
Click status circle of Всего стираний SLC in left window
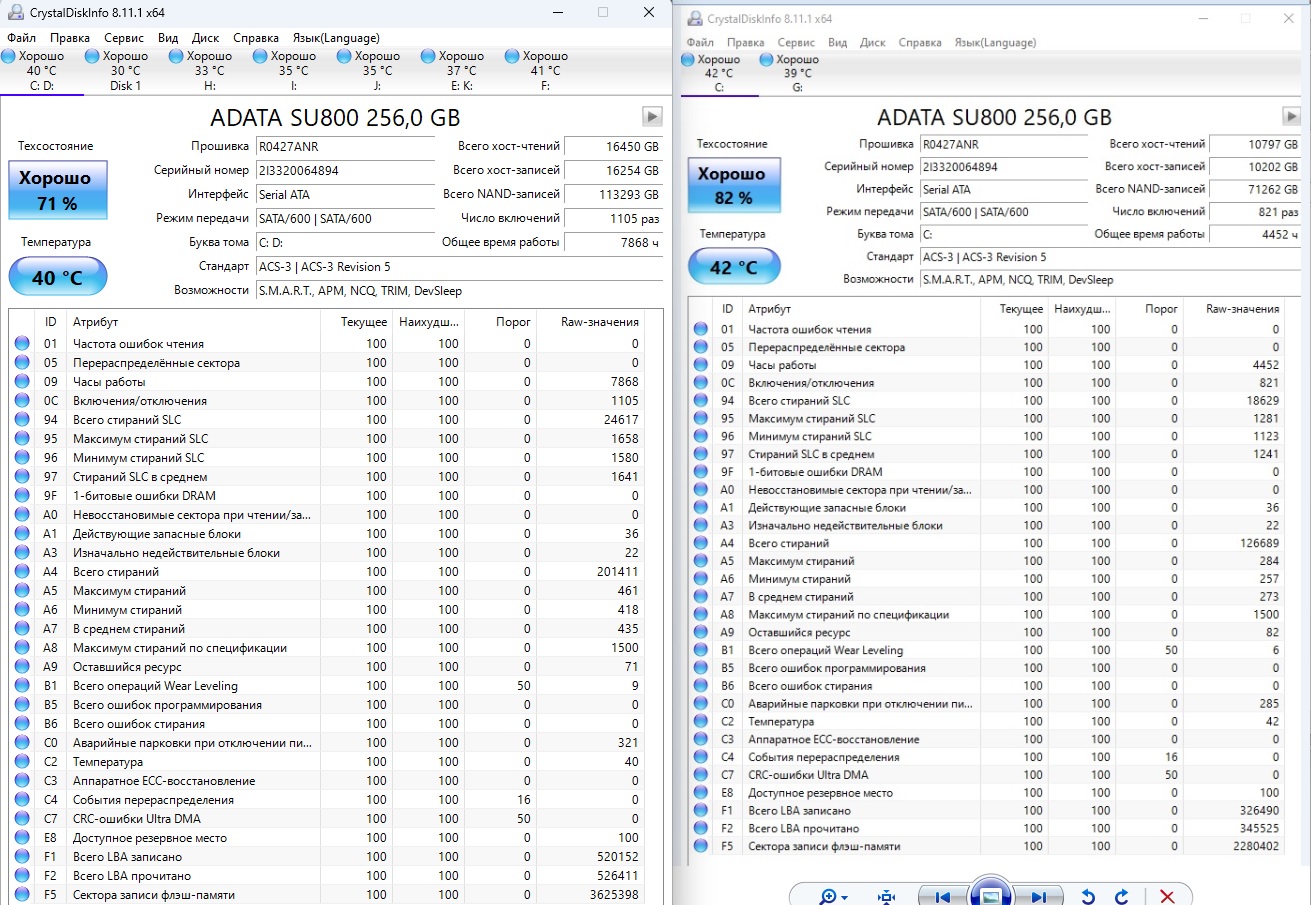(22, 420)
